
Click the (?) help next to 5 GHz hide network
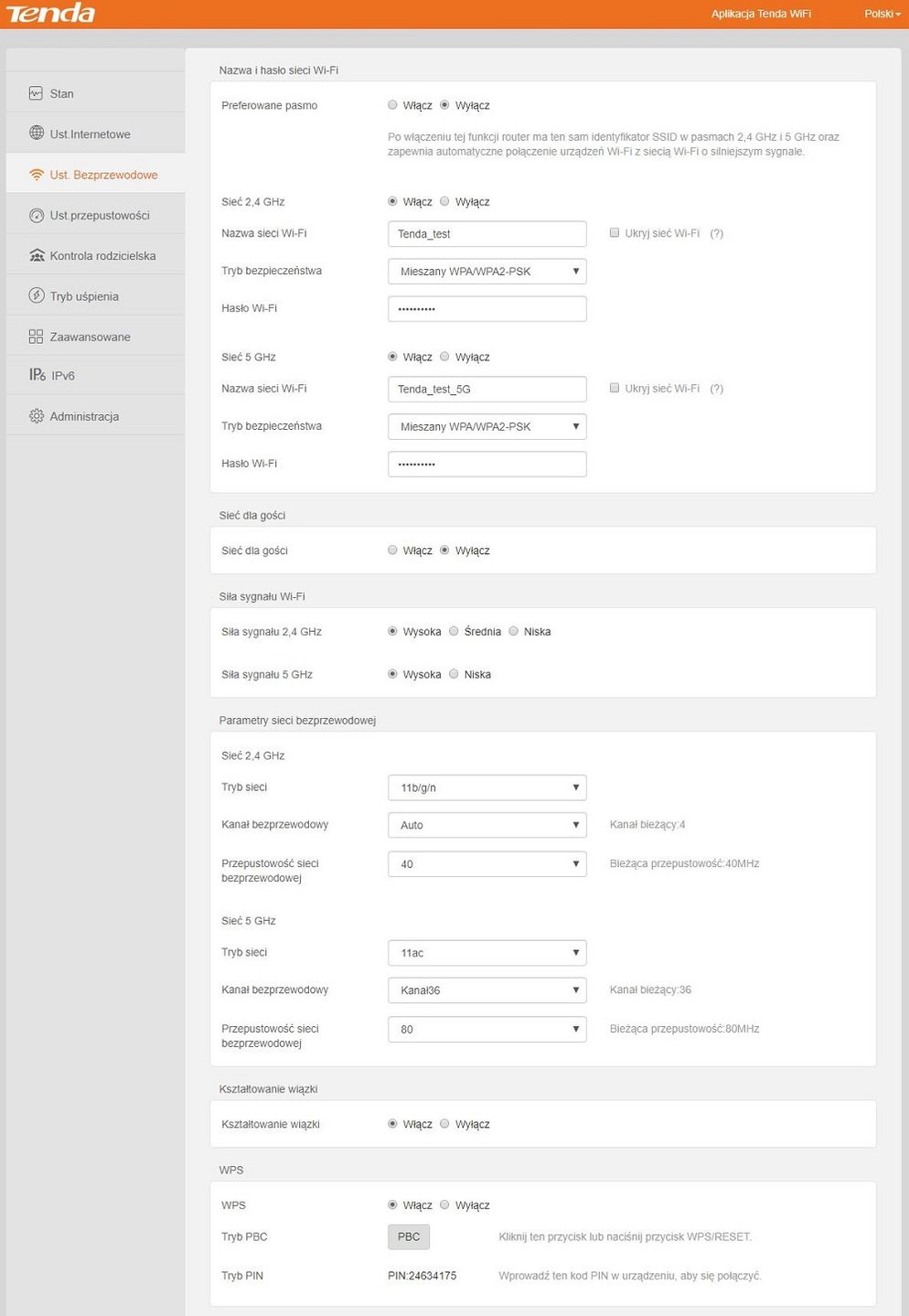[x=716, y=389]
